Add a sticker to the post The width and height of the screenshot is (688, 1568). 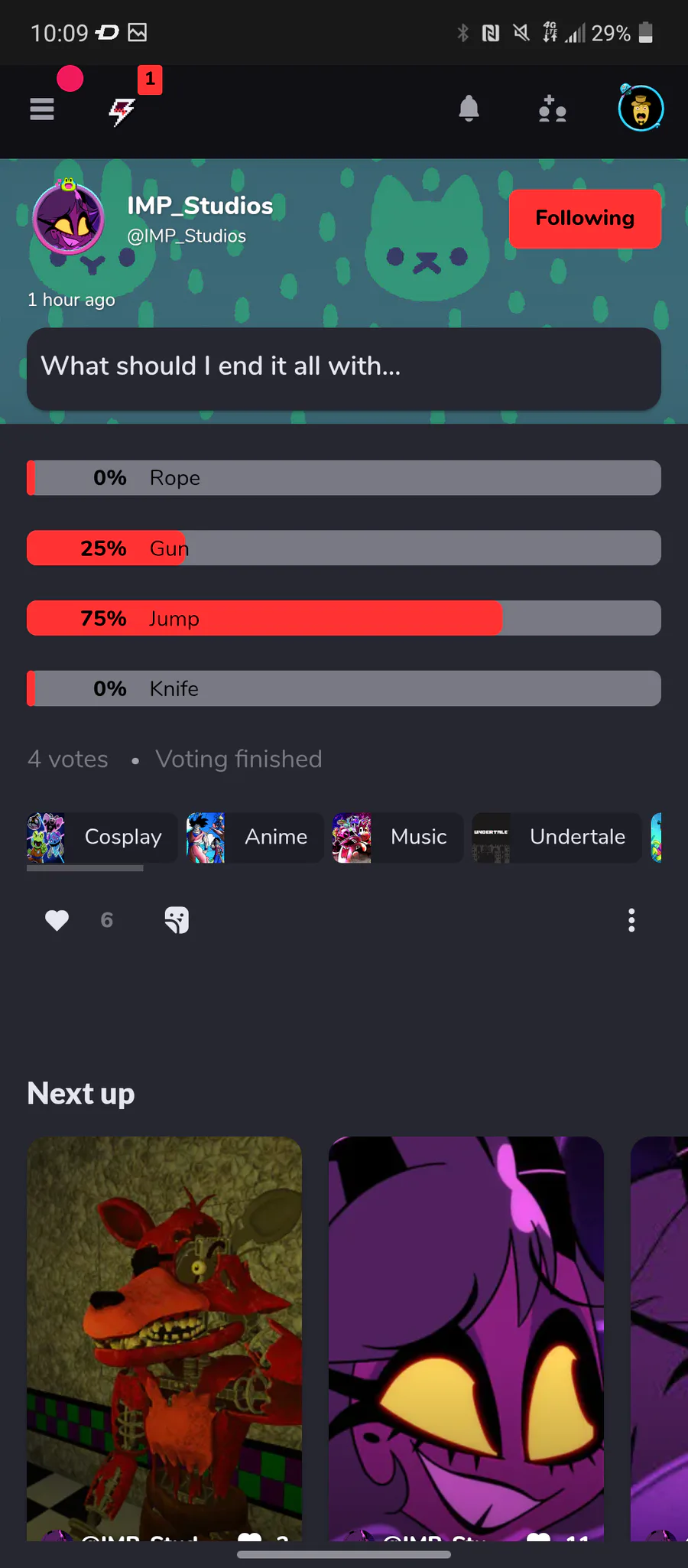[177, 920]
